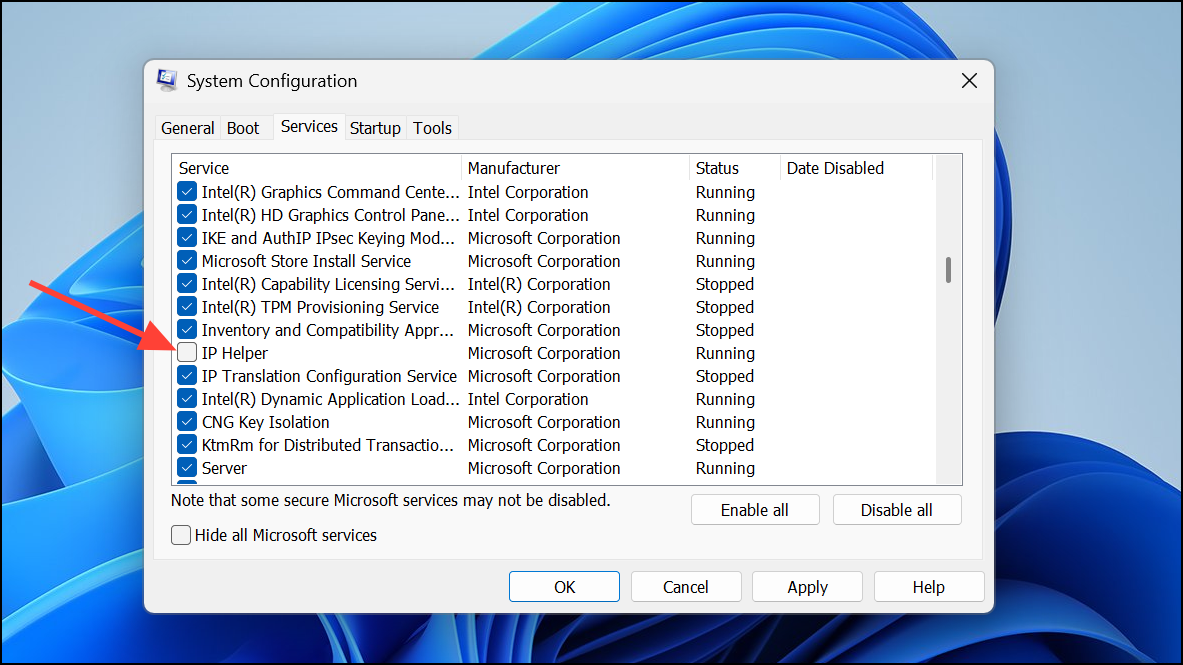This screenshot has height=665, width=1183.
Task: Uncheck Intel(R) Graphics Command Center service
Action: coord(187,192)
